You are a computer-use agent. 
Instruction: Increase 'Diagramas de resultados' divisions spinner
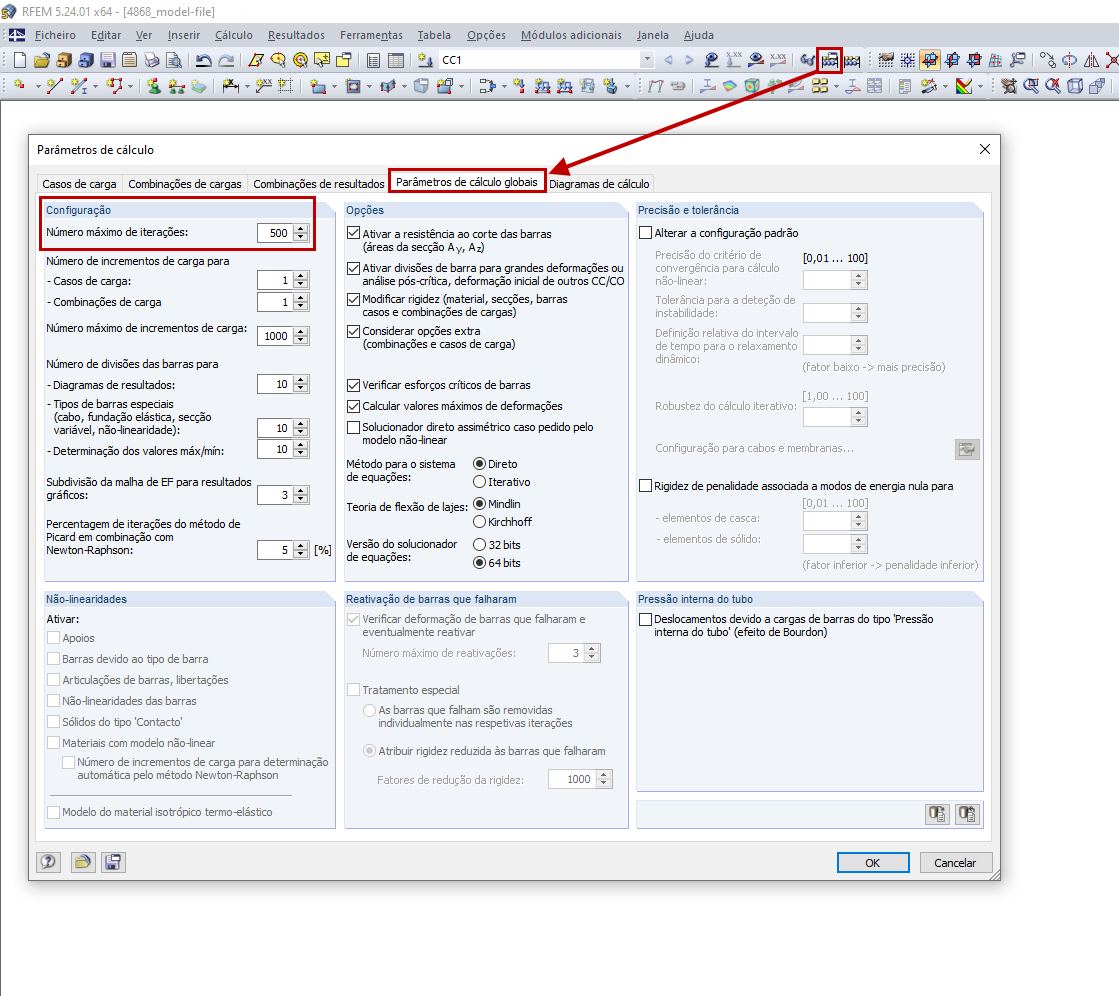[x=301, y=381]
